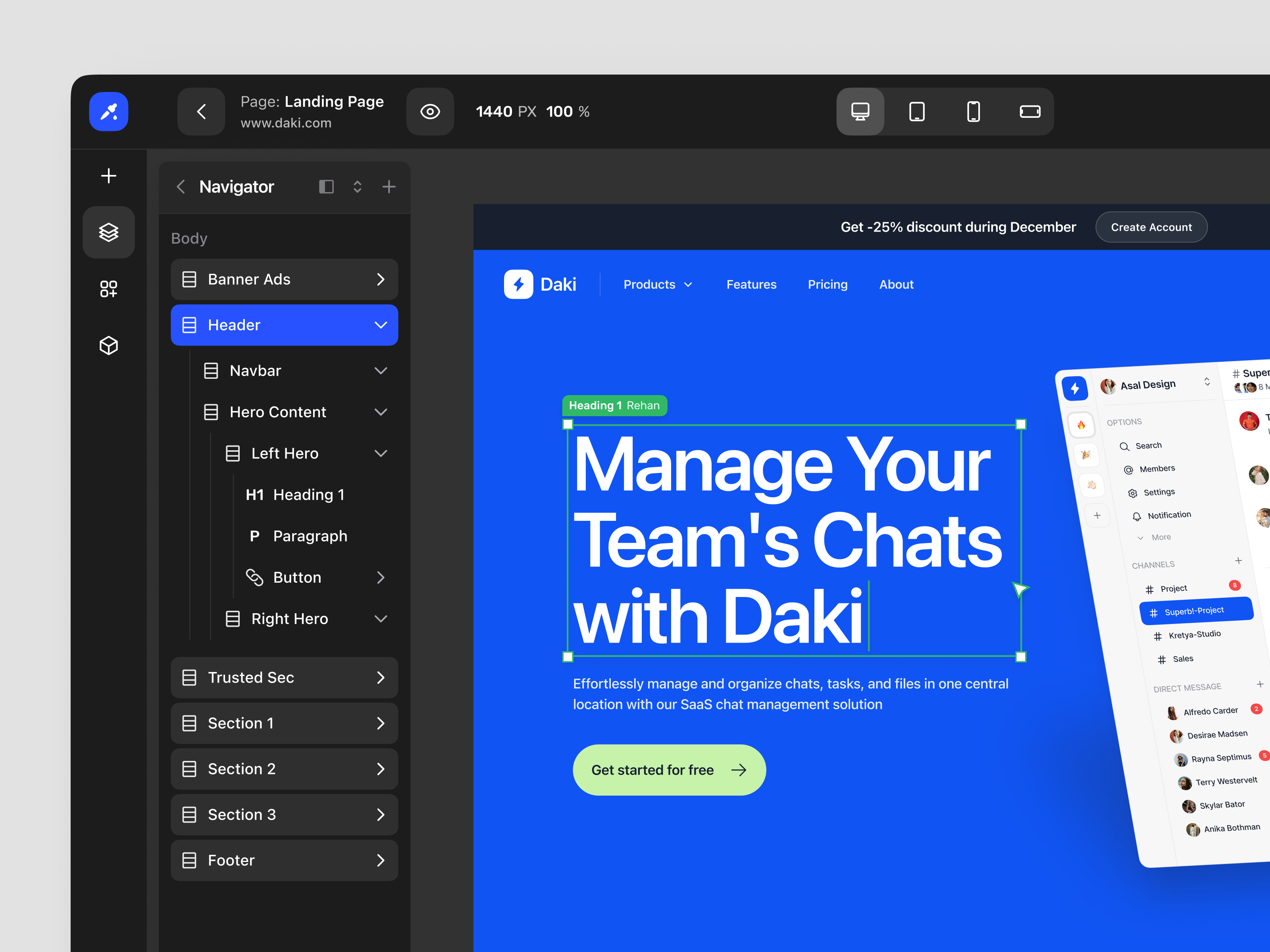The width and height of the screenshot is (1270, 952).
Task: Switch to landscape phone viewport
Action: click(1030, 111)
